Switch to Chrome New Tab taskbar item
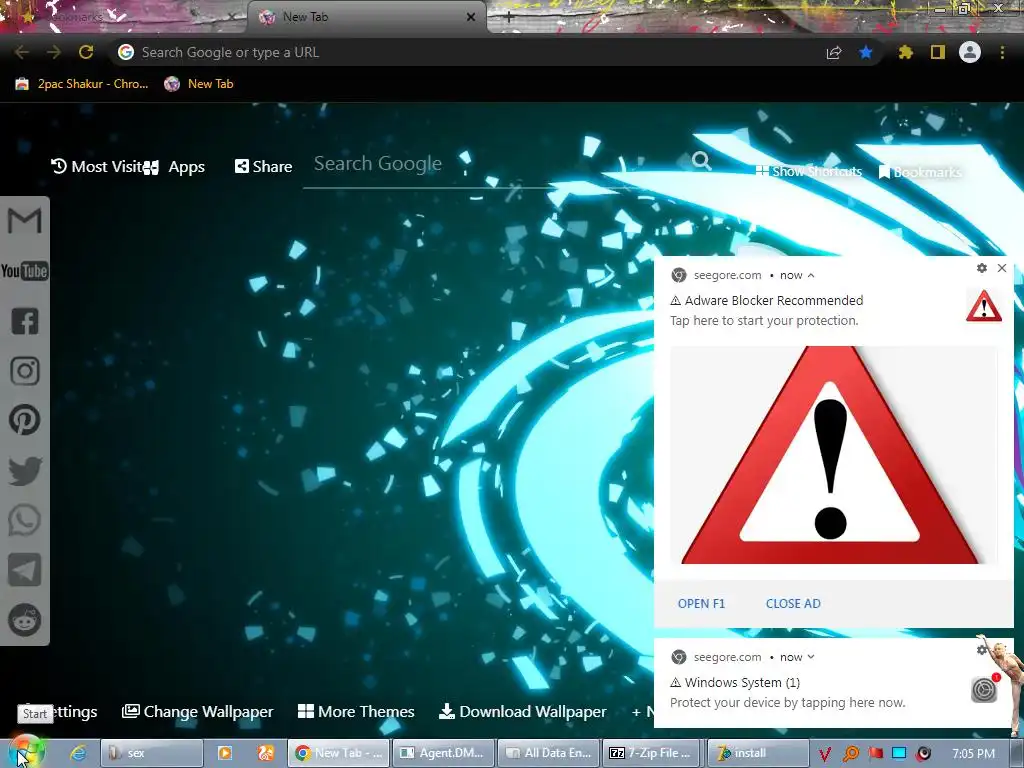 tap(338, 753)
